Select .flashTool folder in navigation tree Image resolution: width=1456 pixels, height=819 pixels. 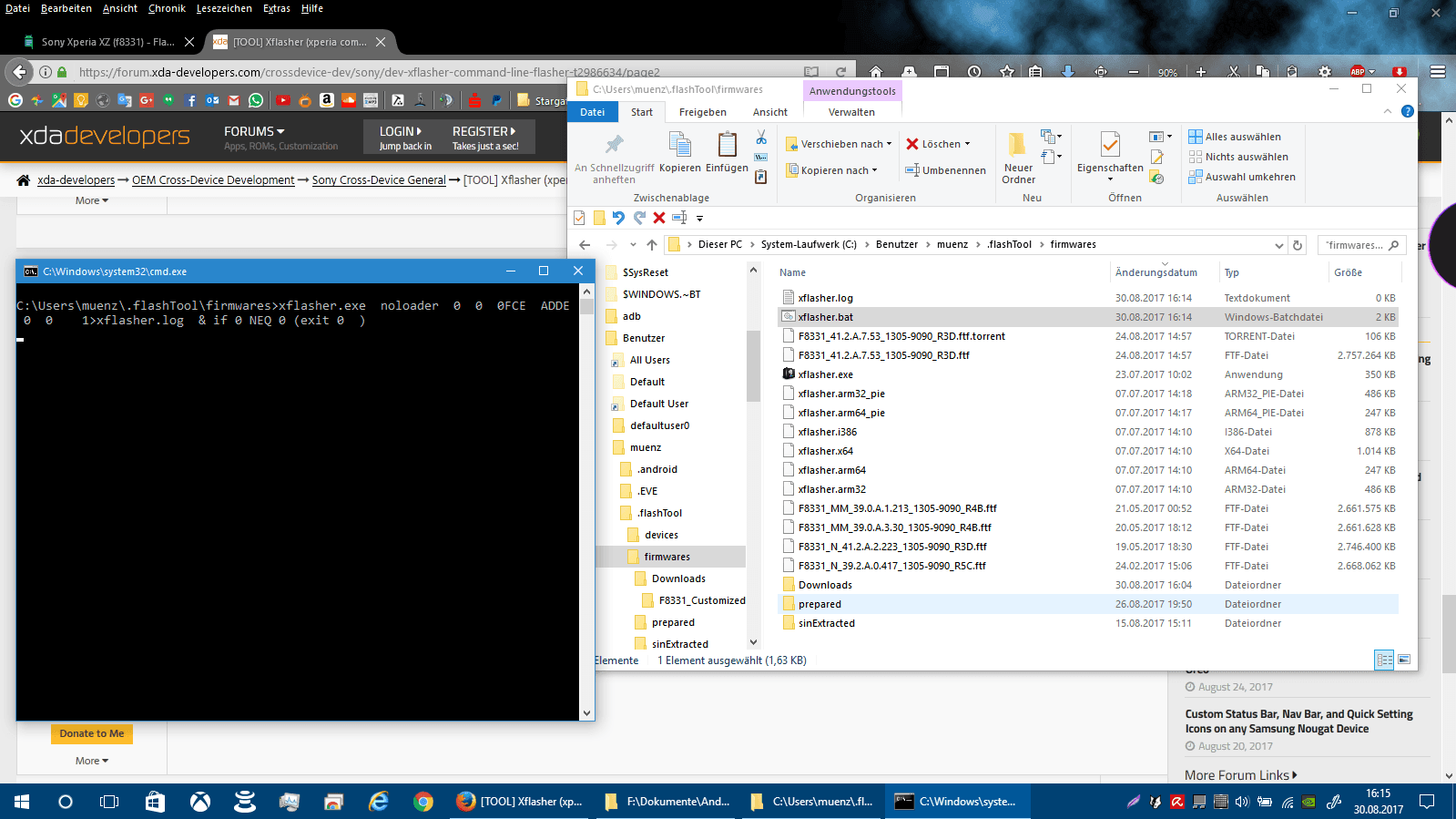(659, 513)
